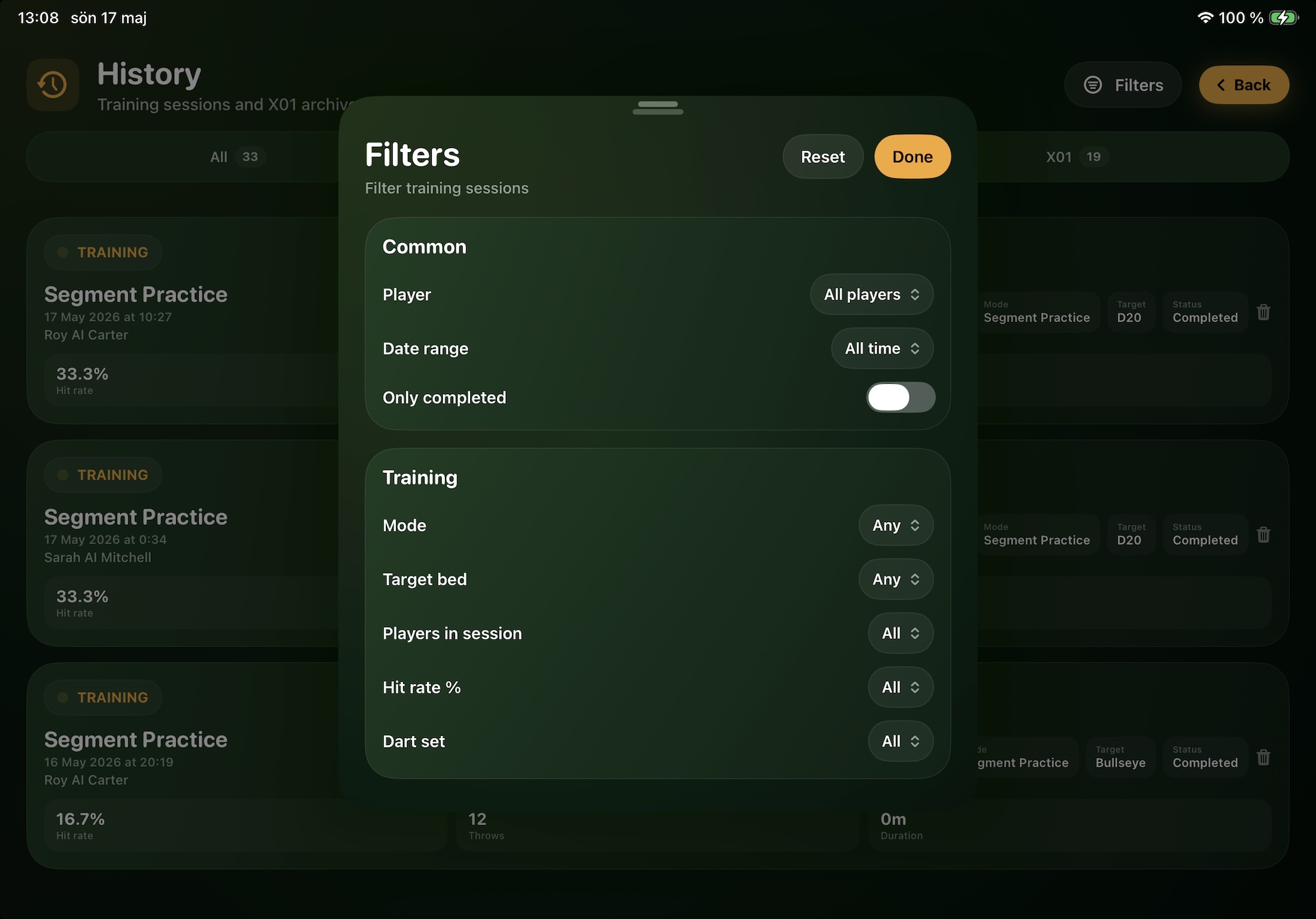Delete the 16 May 20:19 session via trash icon
Viewport: 1316px width, 919px height.
click(1263, 757)
